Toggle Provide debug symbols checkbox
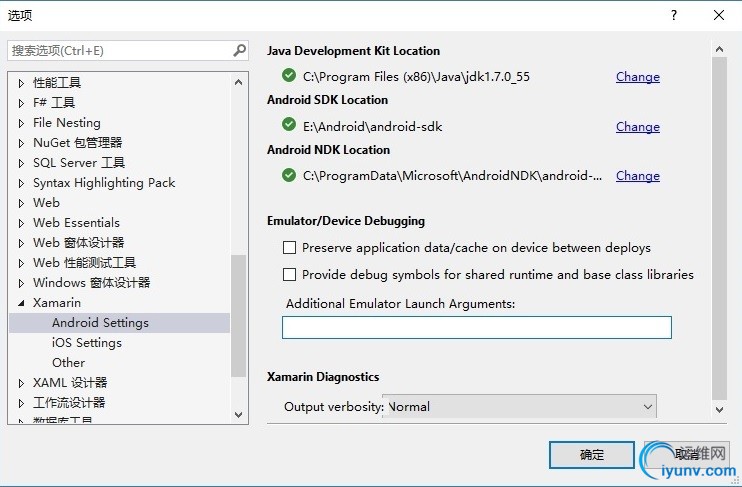The height and width of the screenshot is (487, 742). click(x=290, y=274)
